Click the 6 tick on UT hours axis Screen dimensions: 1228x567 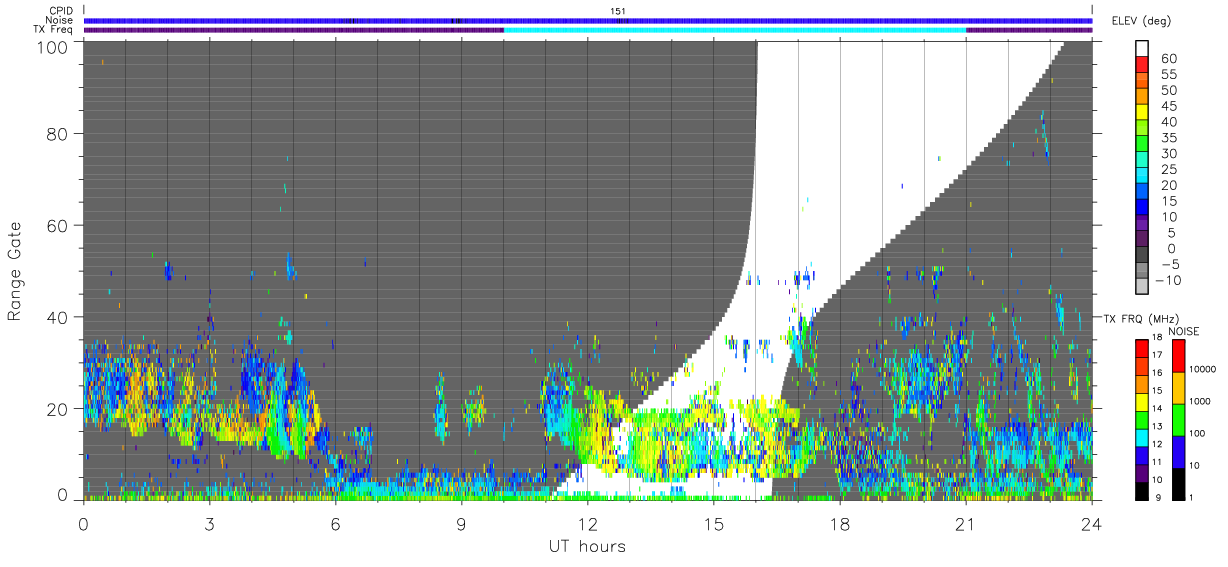click(336, 522)
